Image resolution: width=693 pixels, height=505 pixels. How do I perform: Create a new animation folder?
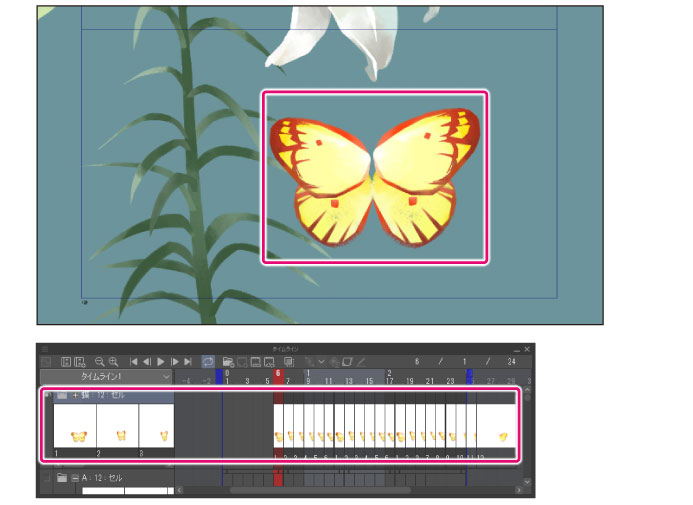click(228, 362)
